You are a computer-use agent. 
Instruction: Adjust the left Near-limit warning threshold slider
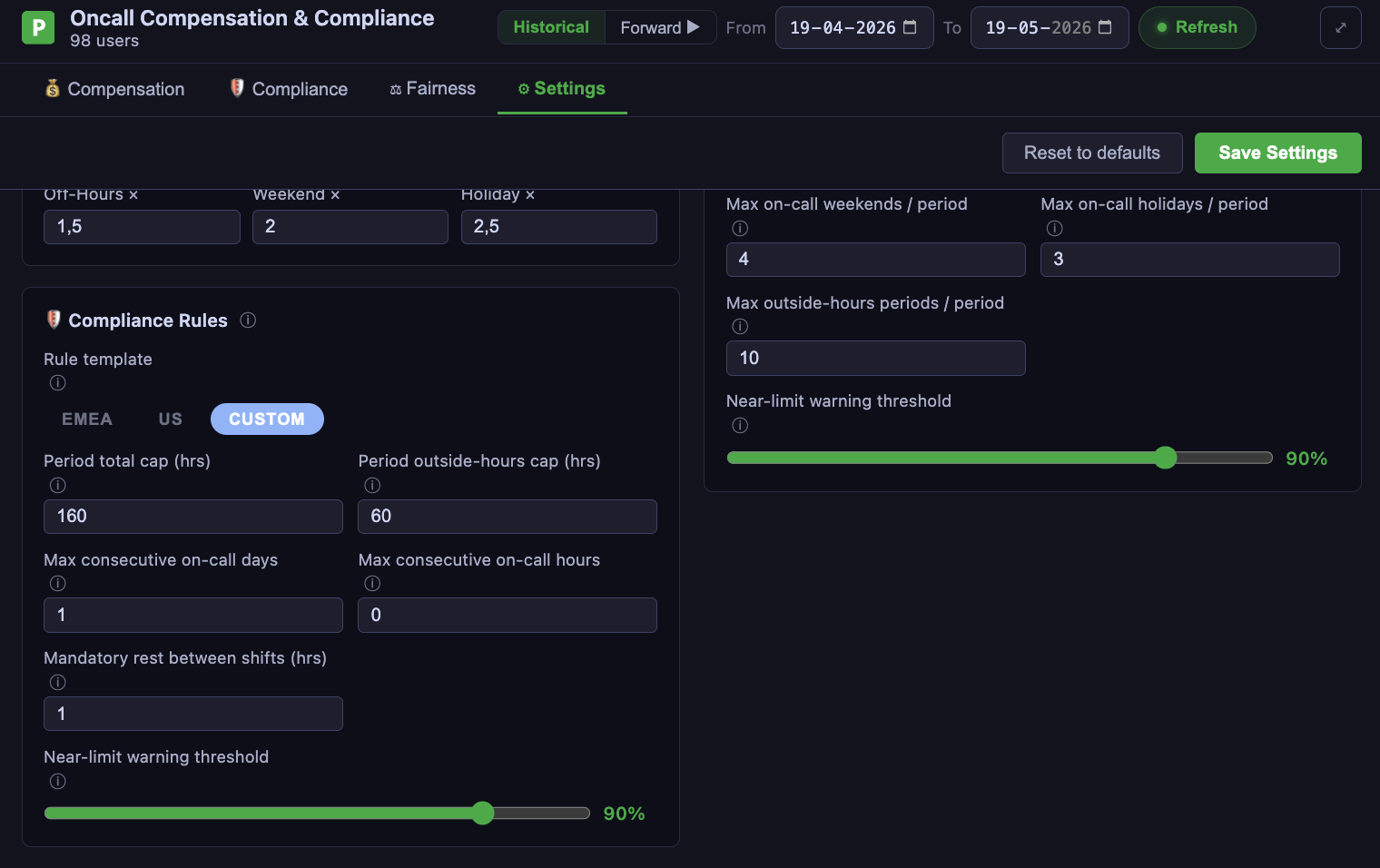click(x=317, y=813)
